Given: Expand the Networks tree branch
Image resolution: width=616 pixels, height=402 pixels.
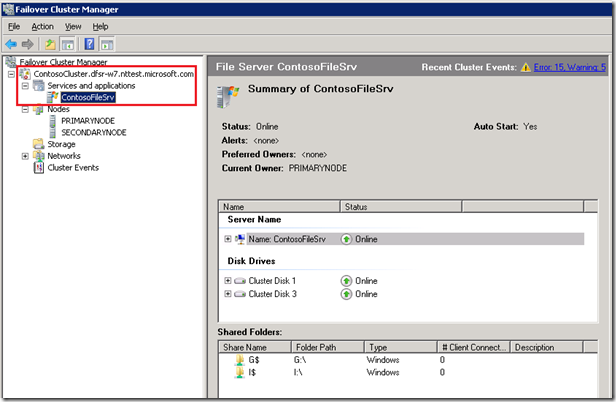Looking at the screenshot, I should point(25,156).
